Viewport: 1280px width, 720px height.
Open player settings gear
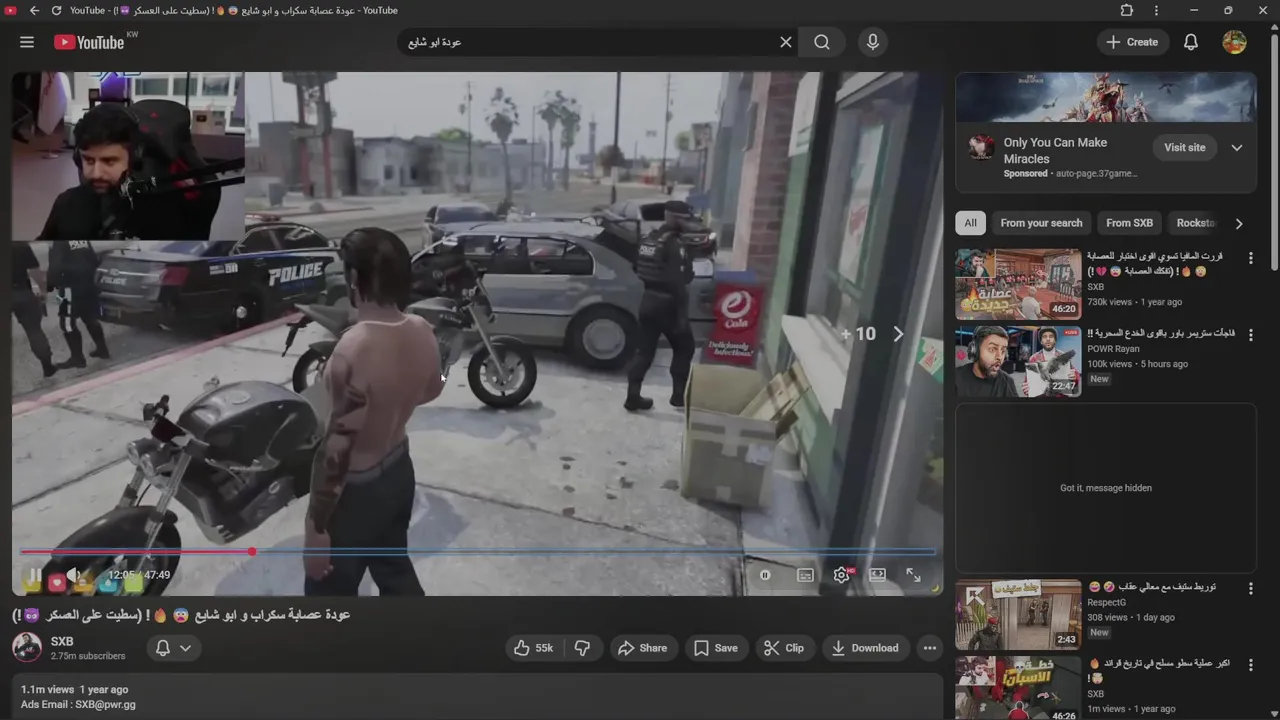(x=841, y=575)
